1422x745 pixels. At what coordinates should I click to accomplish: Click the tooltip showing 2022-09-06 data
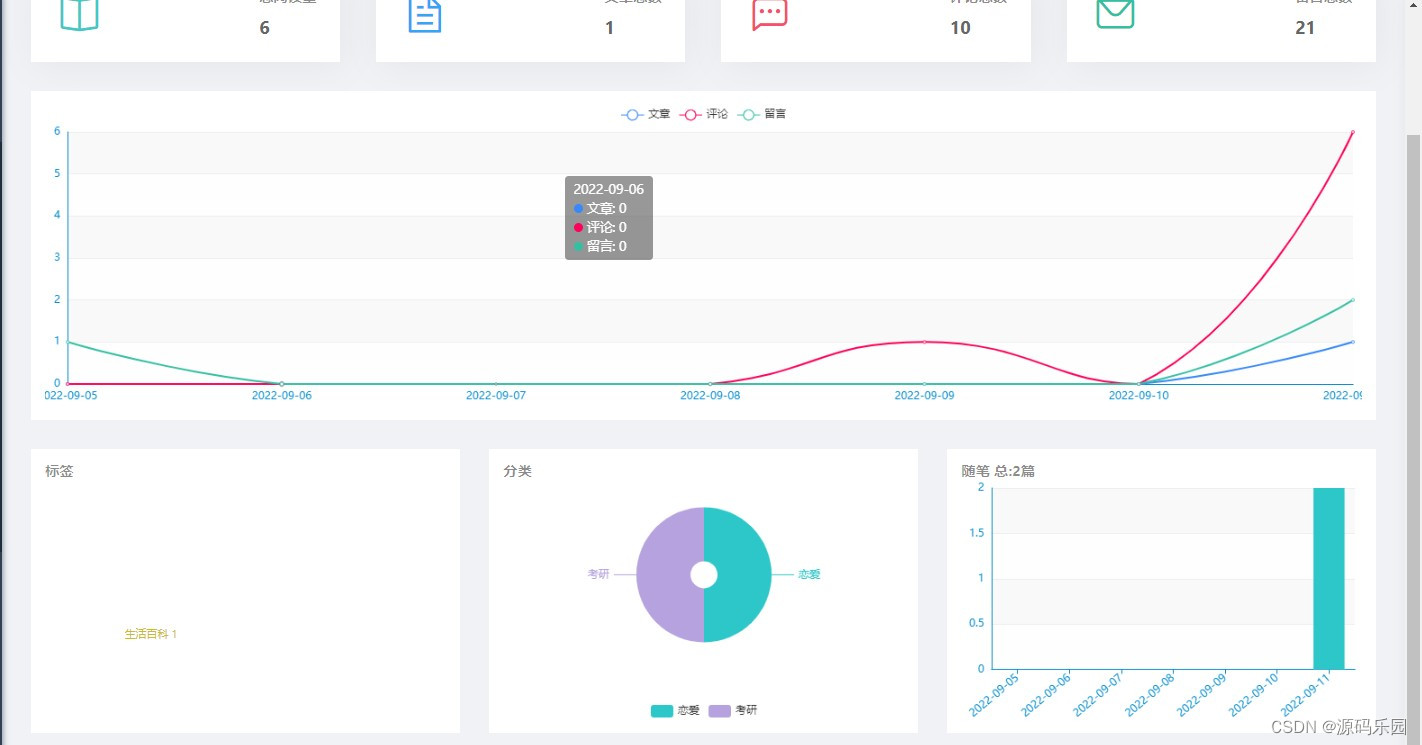pyautogui.click(x=608, y=217)
